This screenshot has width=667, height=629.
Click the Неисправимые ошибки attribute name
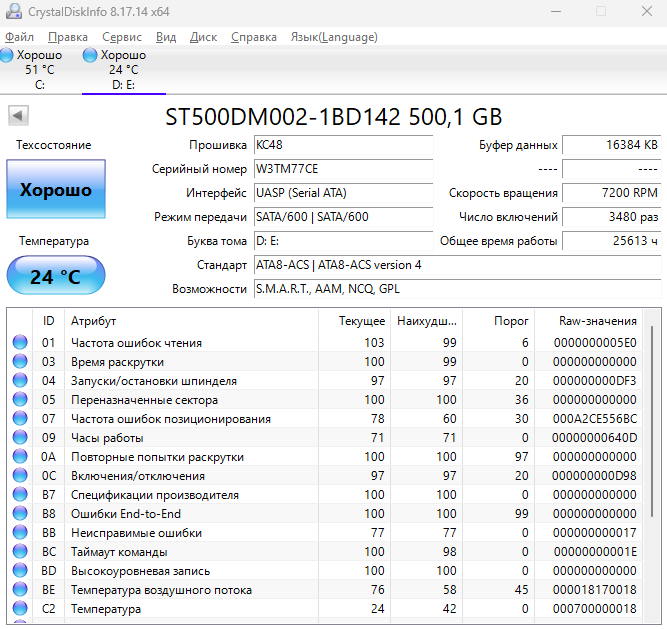136,533
